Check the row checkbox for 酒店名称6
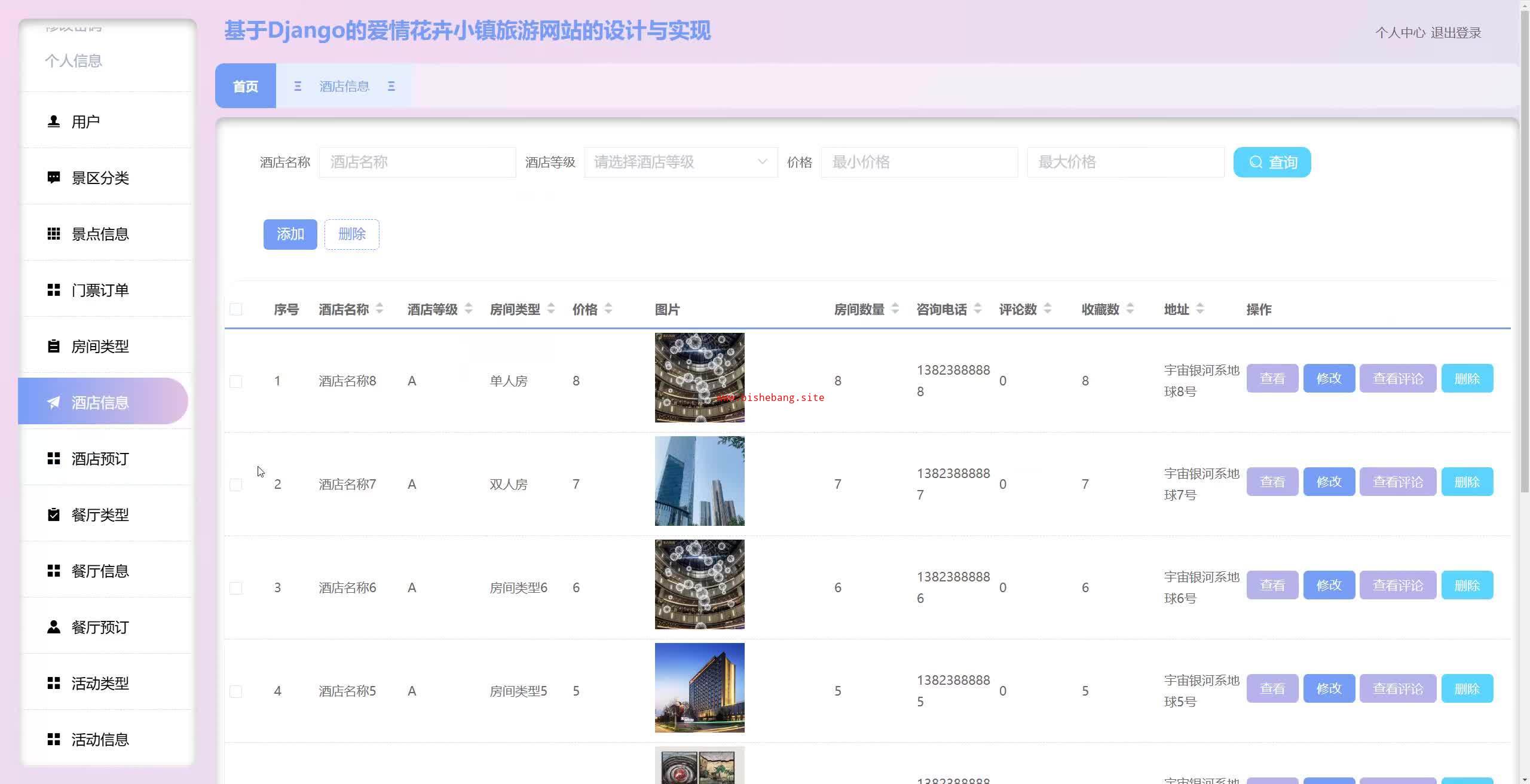Screen dimensions: 1530x784 236,588
